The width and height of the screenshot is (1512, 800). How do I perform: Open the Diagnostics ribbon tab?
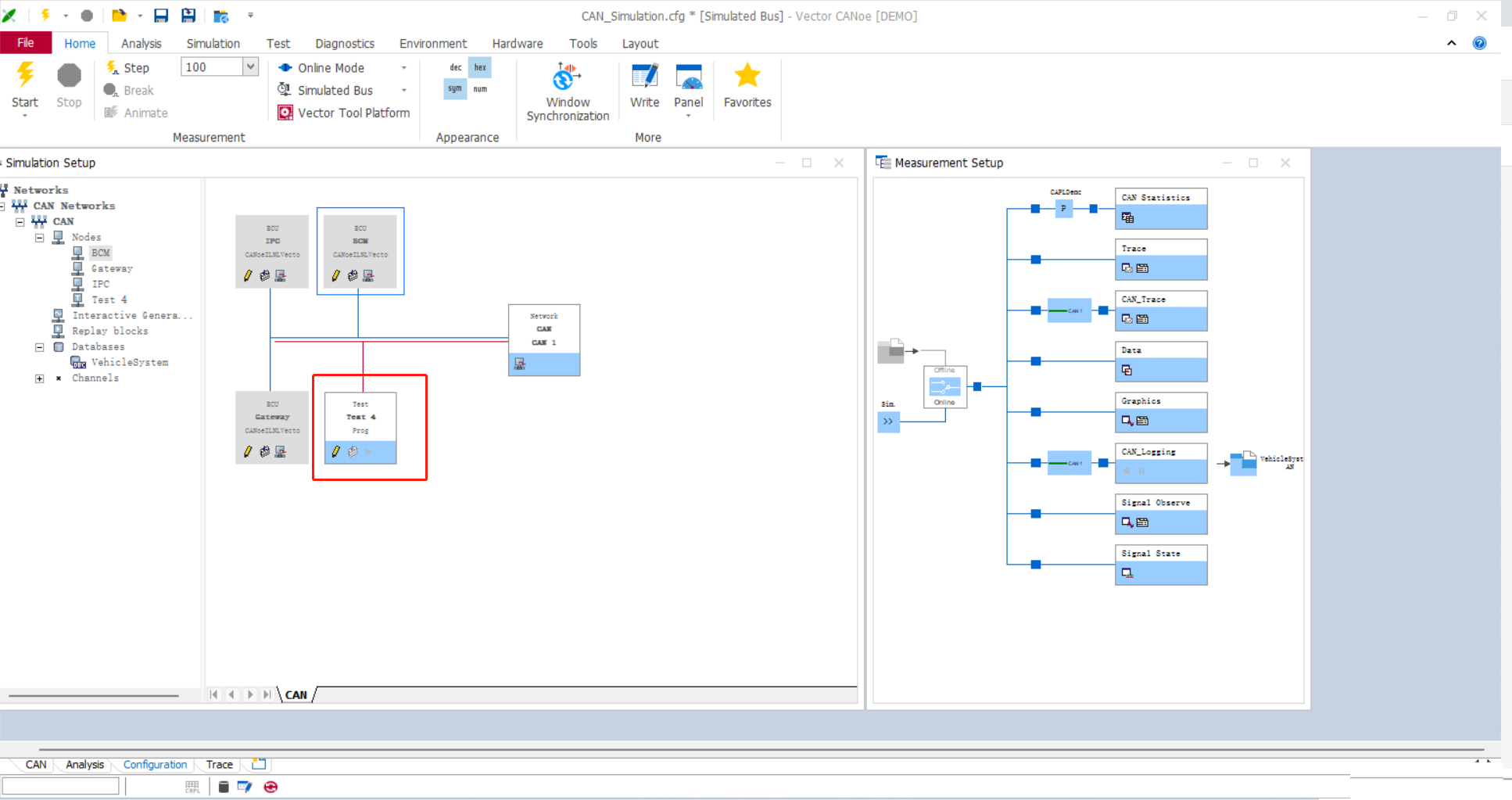(344, 44)
